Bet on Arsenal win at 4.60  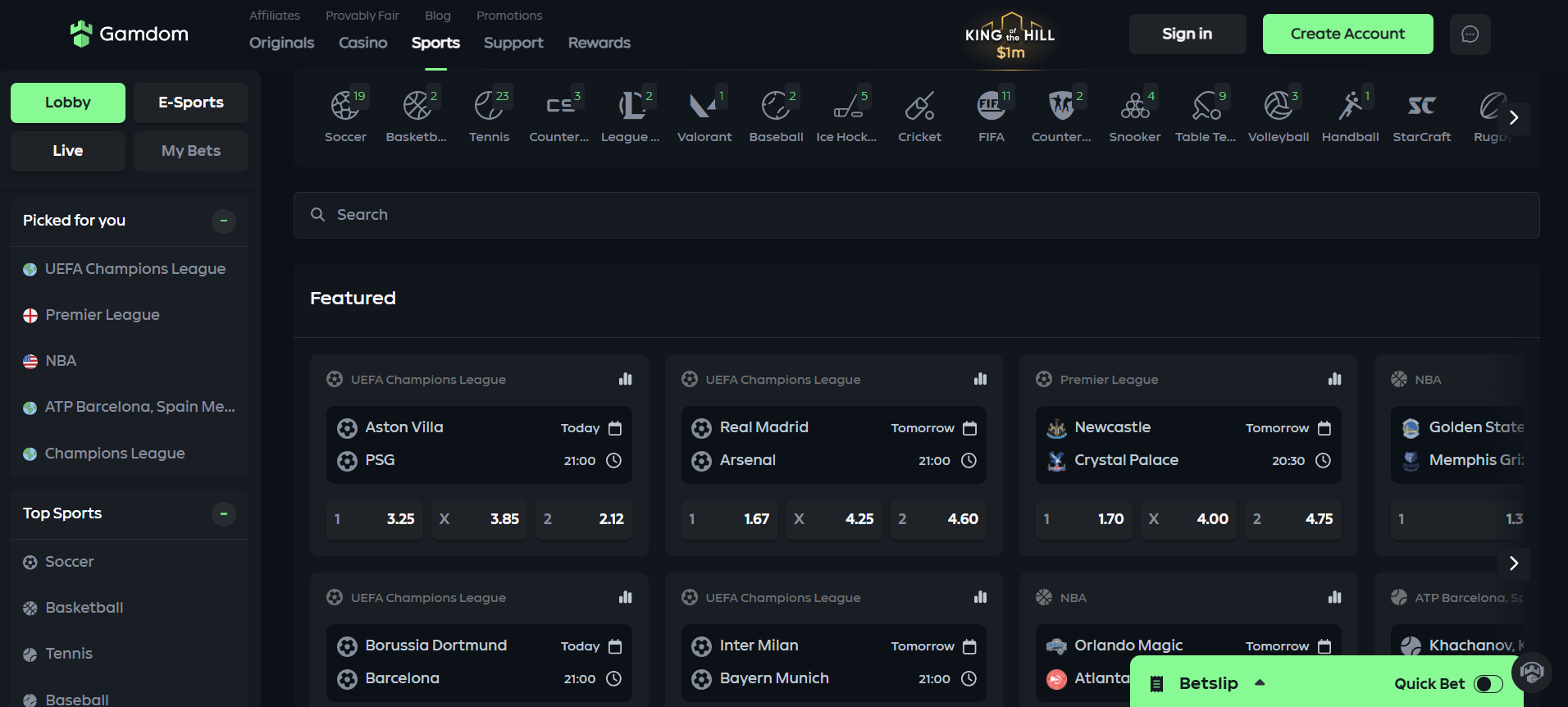pyautogui.click(x=938, y=519)
